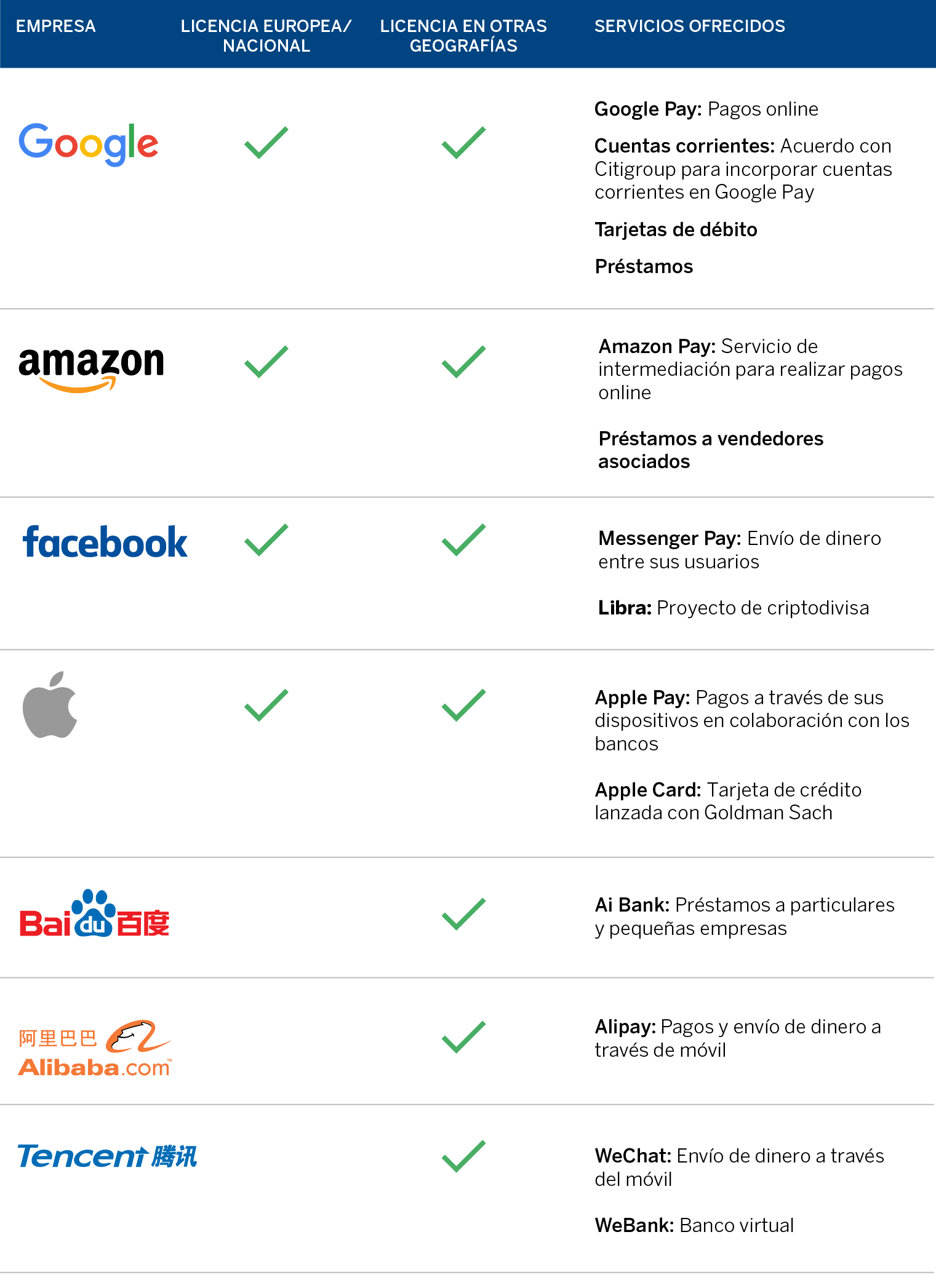Click the Licencia Europea/Nacional header
The width and height of the screenshot is (936, 1288).
(x=266, y=36)
